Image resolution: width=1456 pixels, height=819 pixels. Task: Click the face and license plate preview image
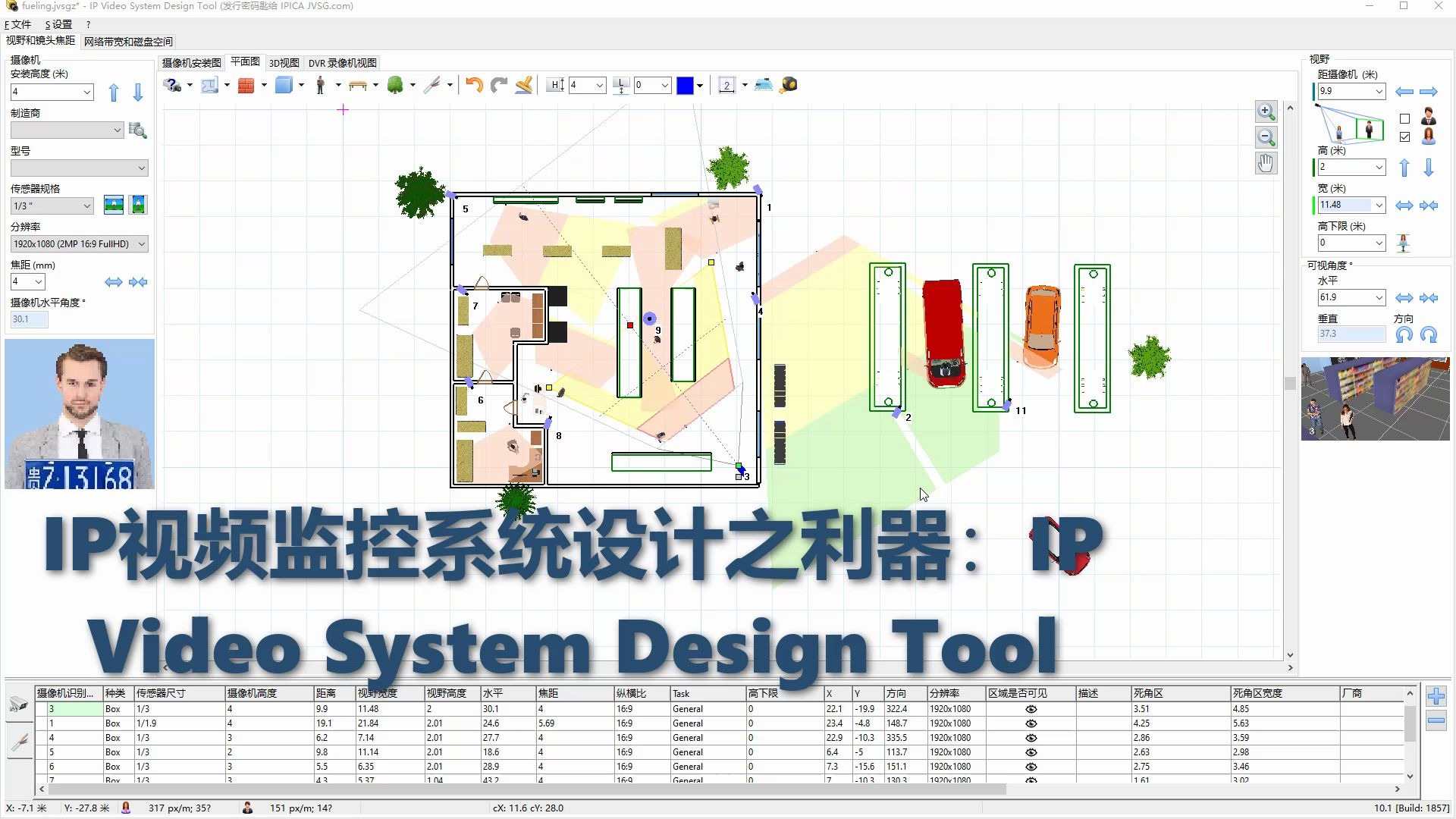click(80, 414)
